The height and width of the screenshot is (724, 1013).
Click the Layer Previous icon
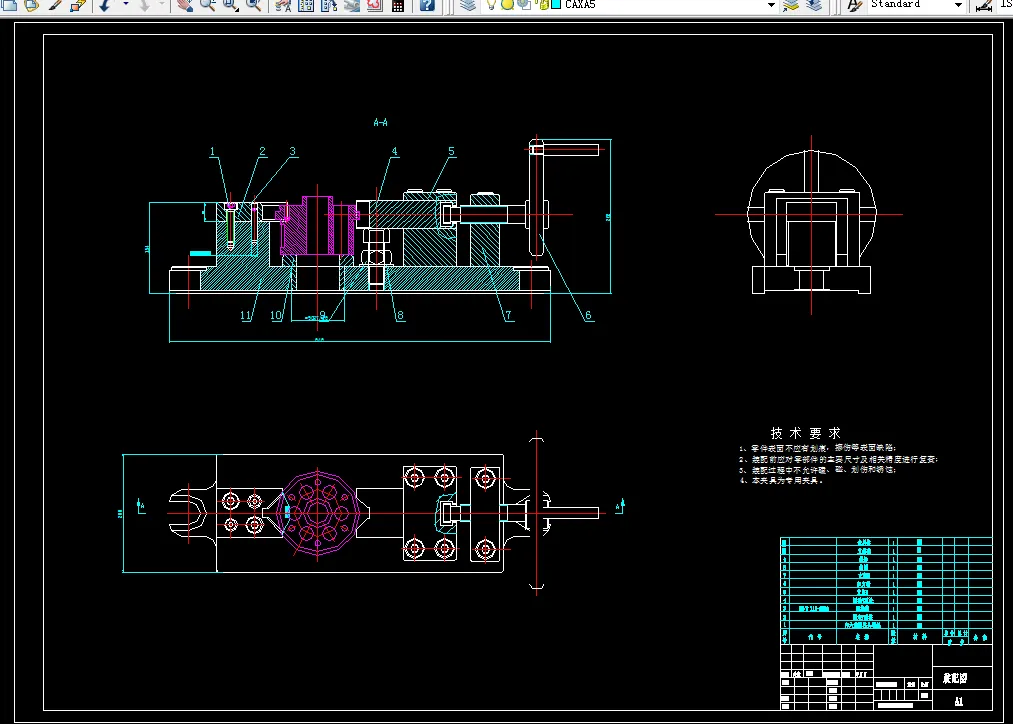tap(814, 5)
